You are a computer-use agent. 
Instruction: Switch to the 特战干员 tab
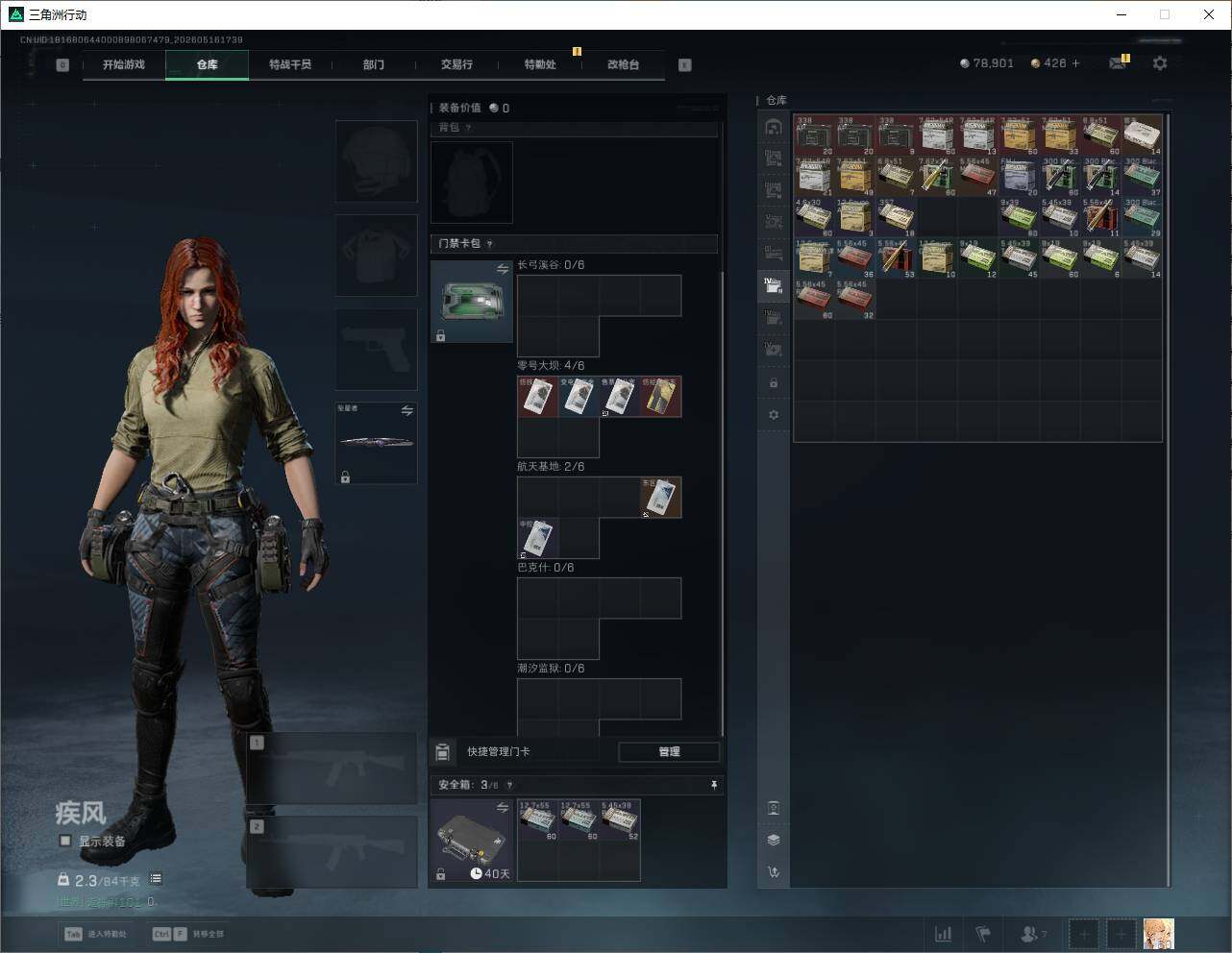pos(290,64)
